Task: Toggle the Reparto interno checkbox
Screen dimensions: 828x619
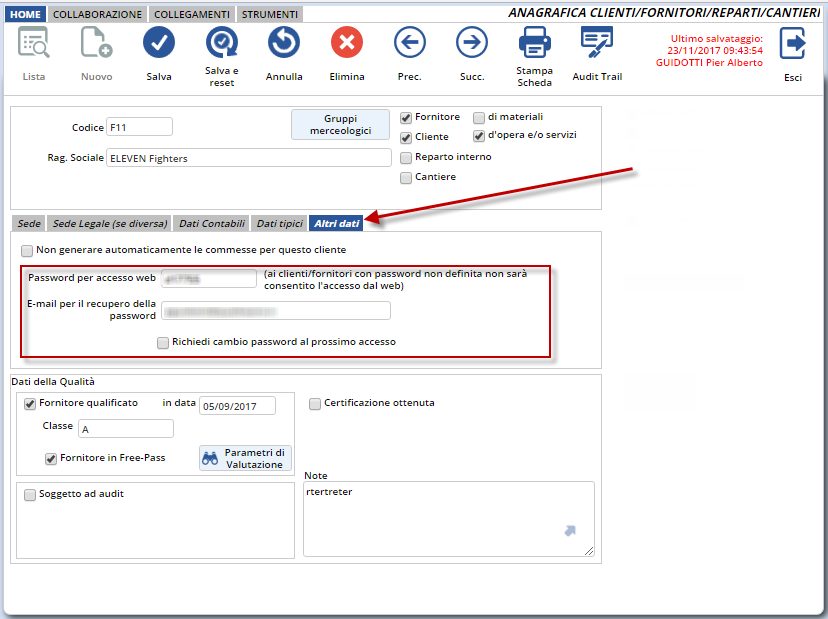Action: tap(406, 157)
